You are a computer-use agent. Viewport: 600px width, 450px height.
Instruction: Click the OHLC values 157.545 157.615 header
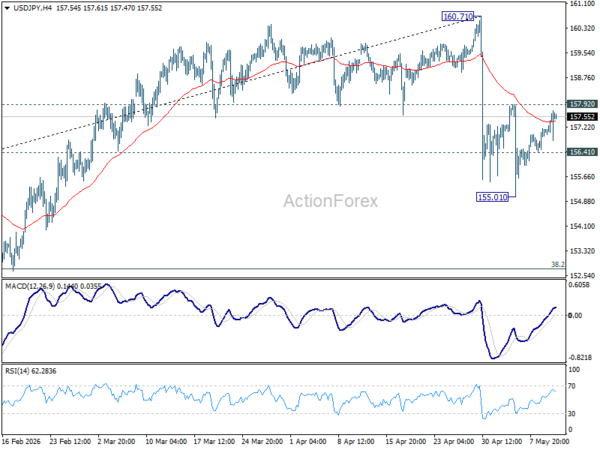tap(82, 8)
